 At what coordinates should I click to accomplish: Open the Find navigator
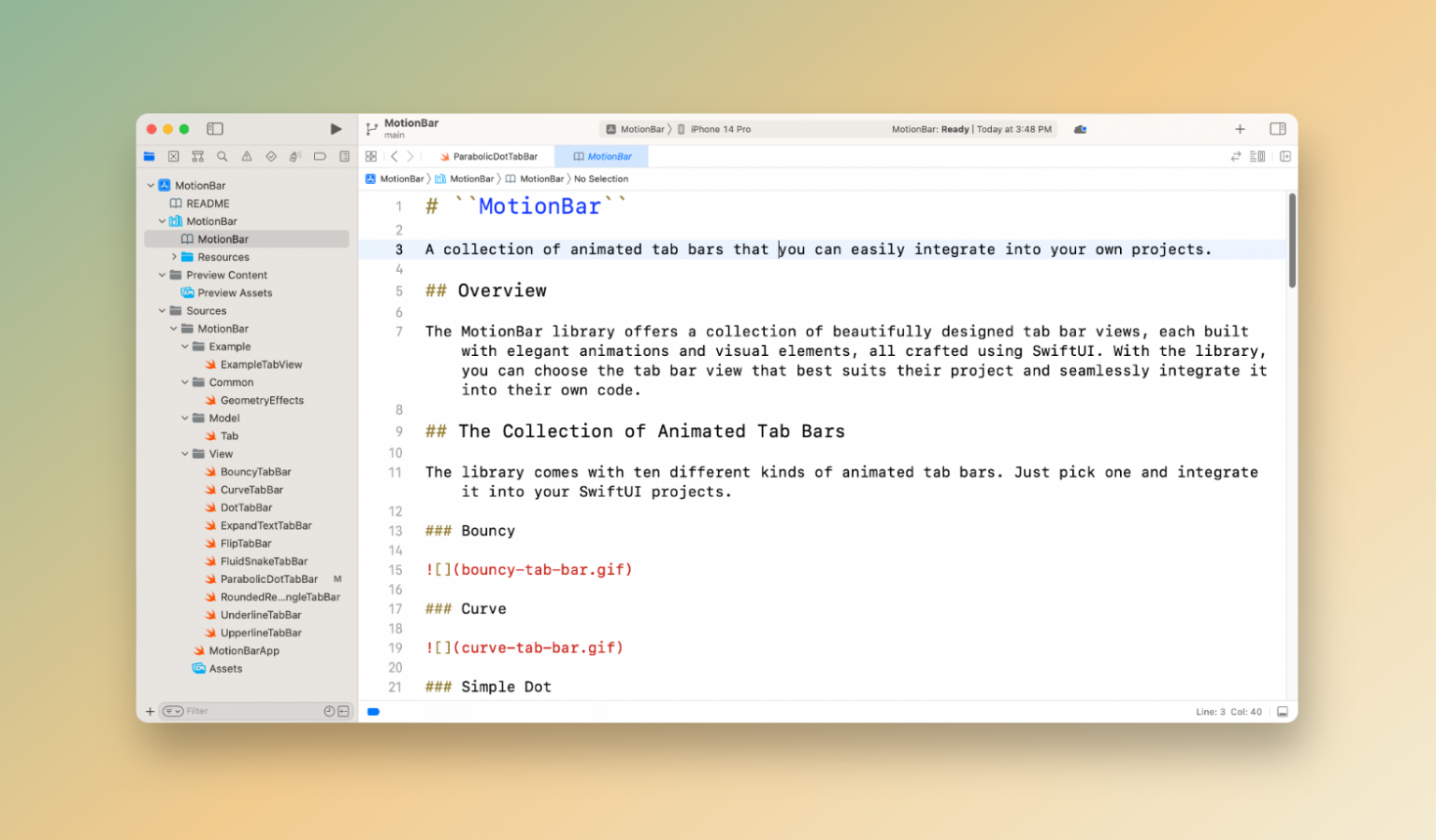222,156
